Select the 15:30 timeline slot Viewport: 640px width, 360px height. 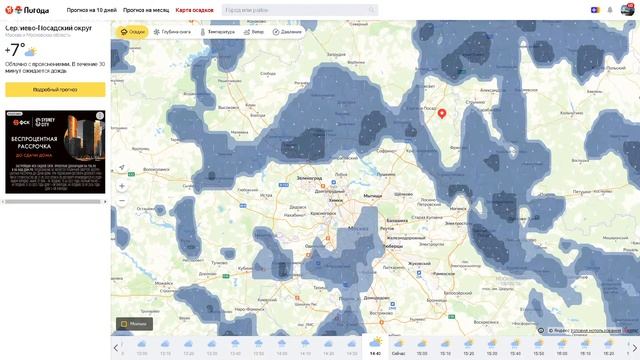[492, 347]
